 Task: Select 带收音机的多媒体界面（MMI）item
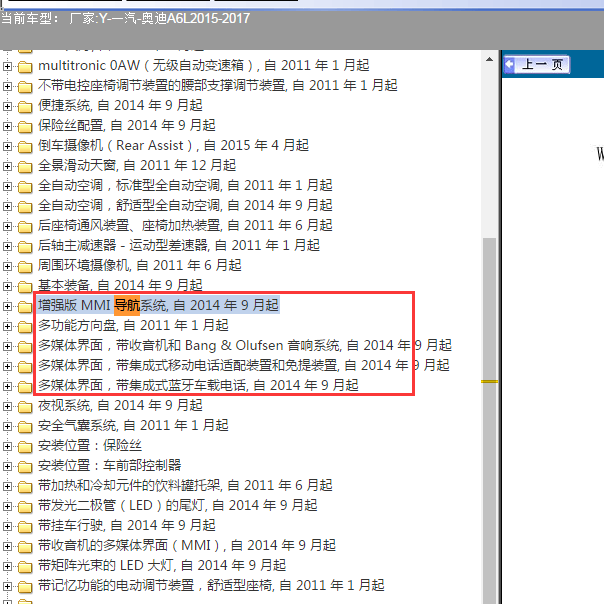[187, 546]
